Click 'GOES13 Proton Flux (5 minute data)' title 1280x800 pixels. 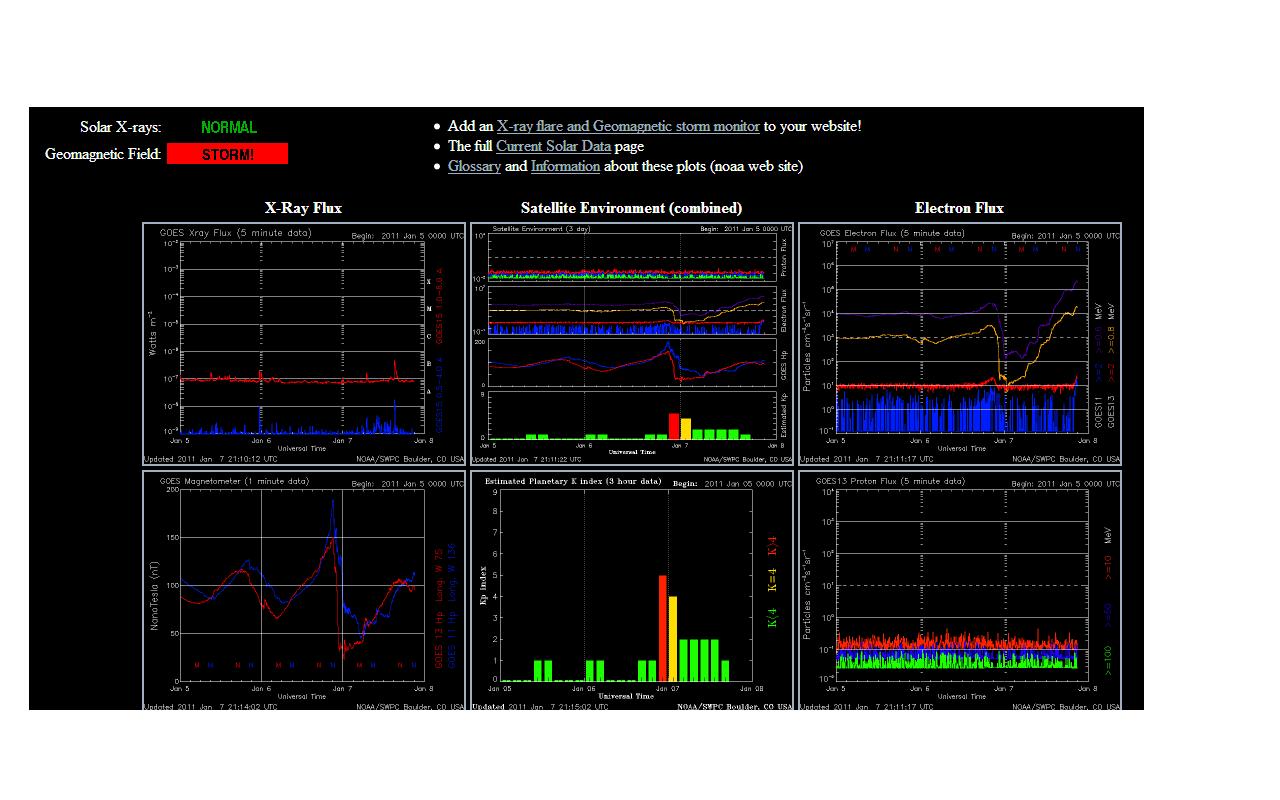click(891, 481)
